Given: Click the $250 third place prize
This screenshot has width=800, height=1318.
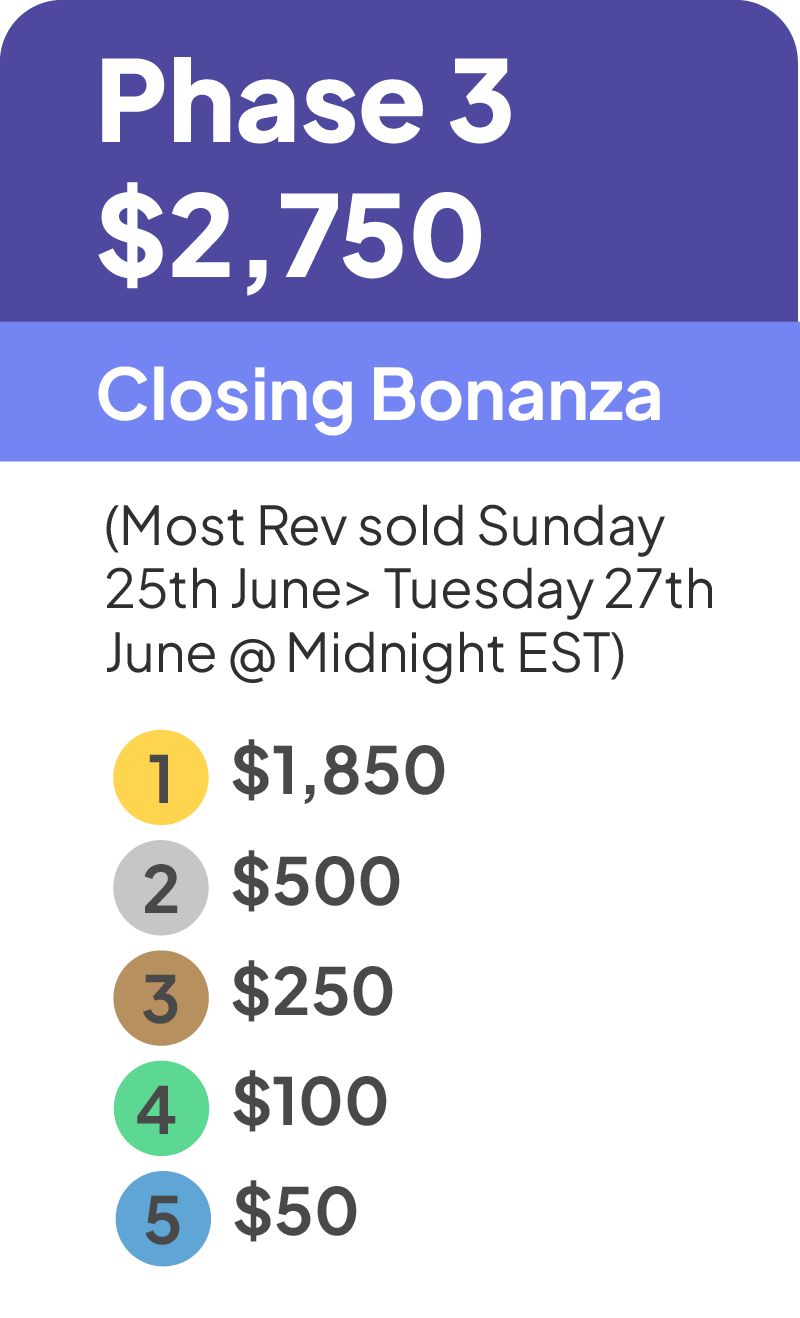Looking at the screenshot, I should 313,992.
